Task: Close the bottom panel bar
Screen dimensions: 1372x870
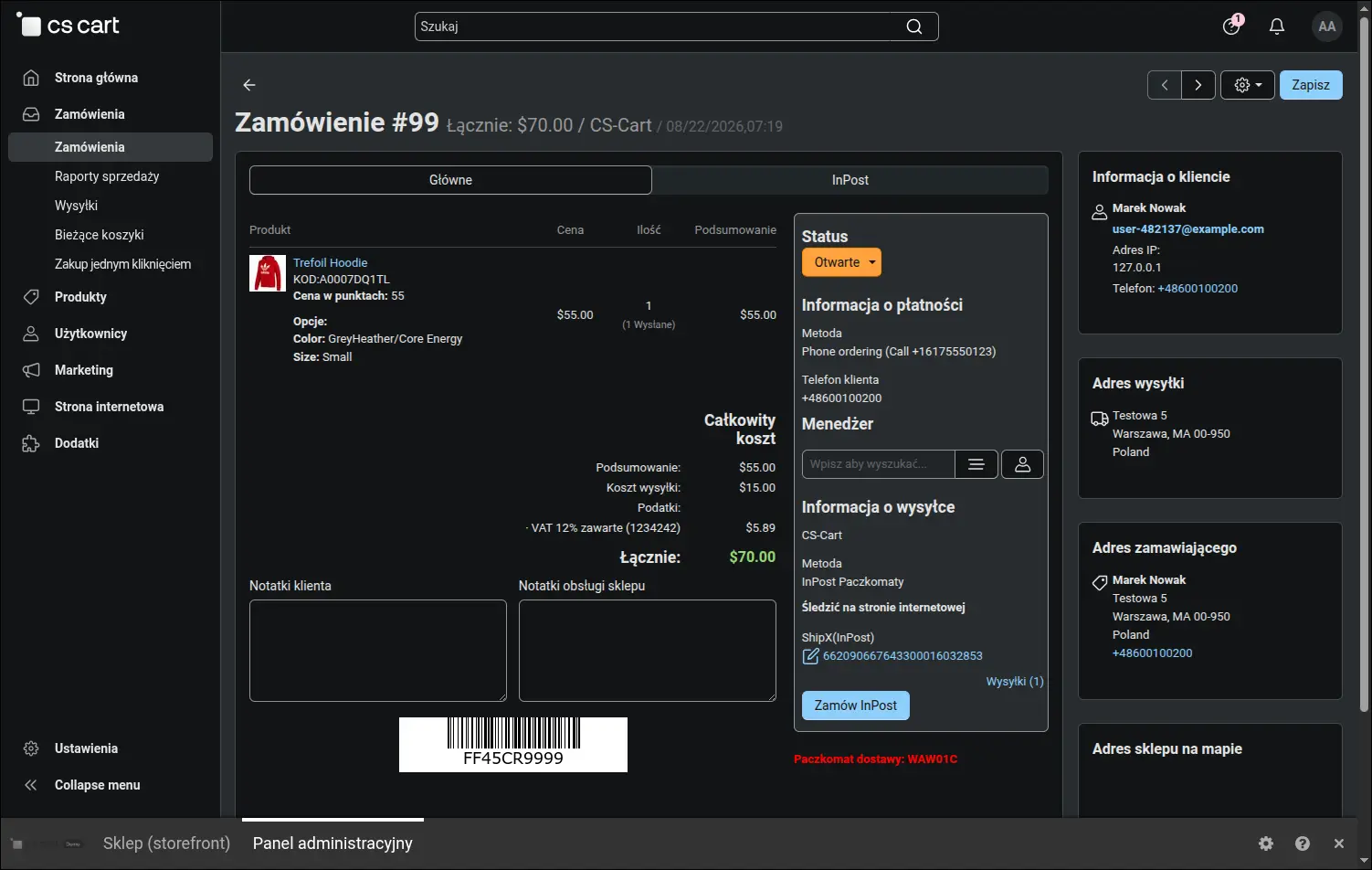Action: tap(1339, 843)
